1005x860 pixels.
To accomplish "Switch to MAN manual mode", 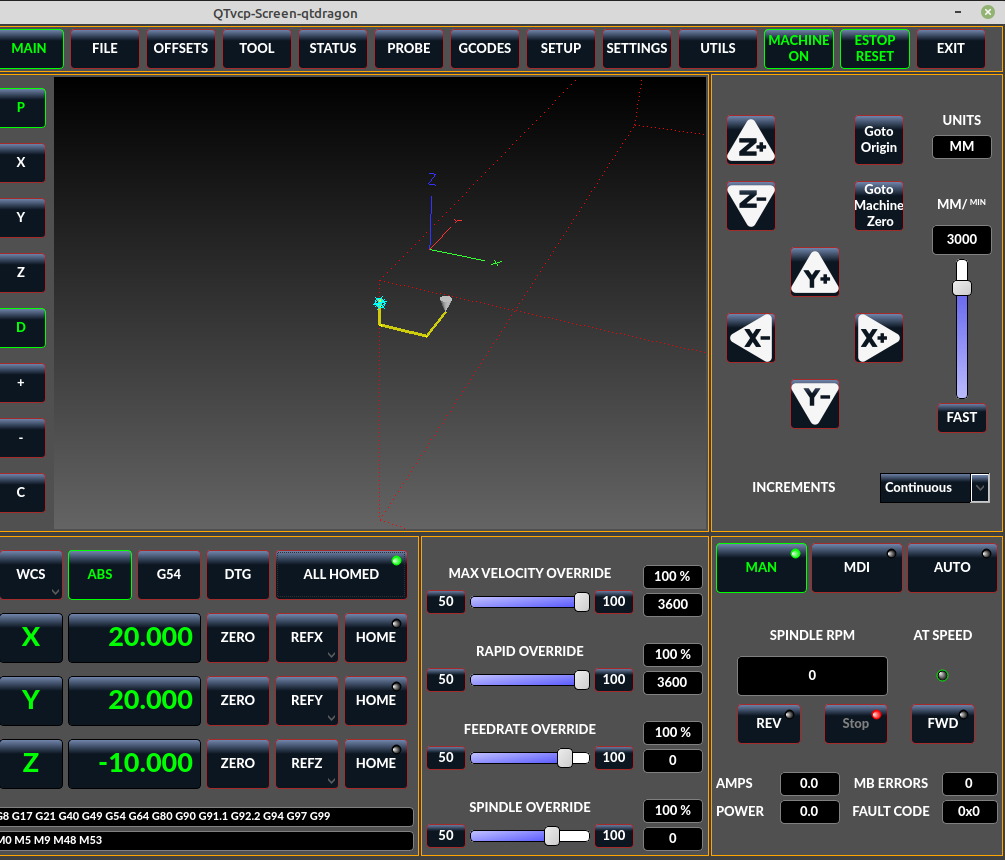I will coord(761,568).
